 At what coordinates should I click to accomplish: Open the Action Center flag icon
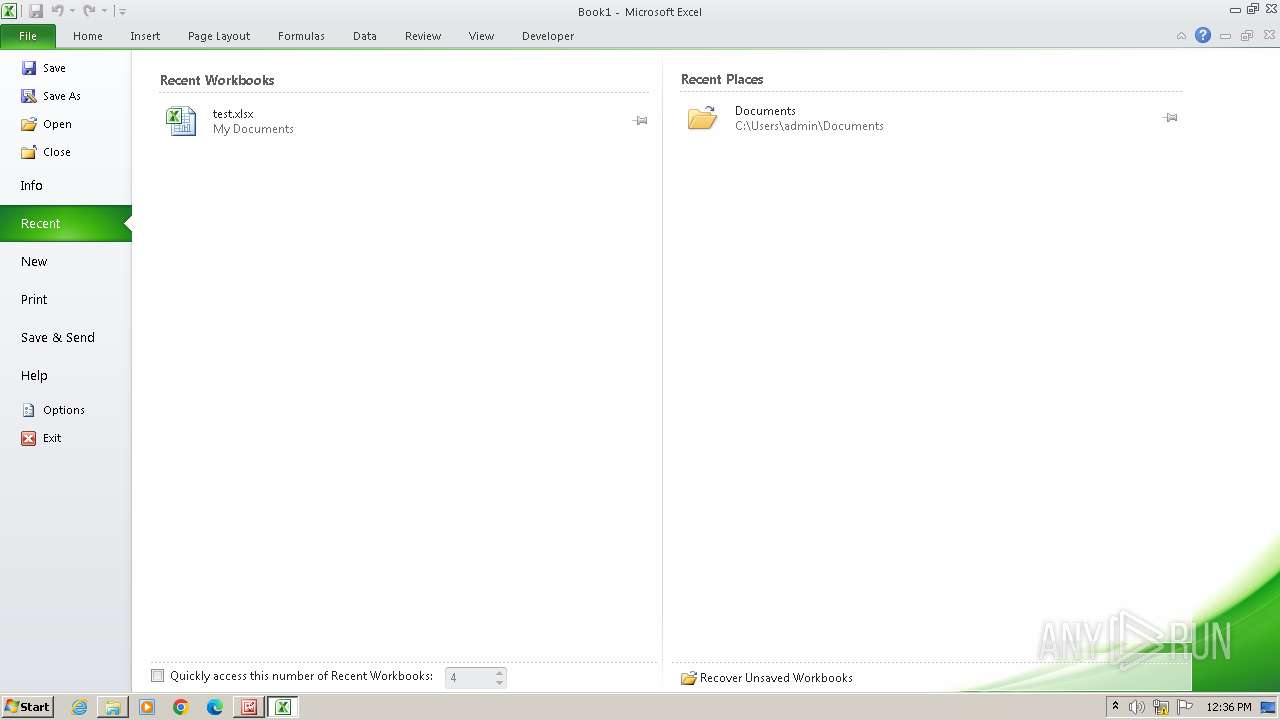(x=1185, y=707)
